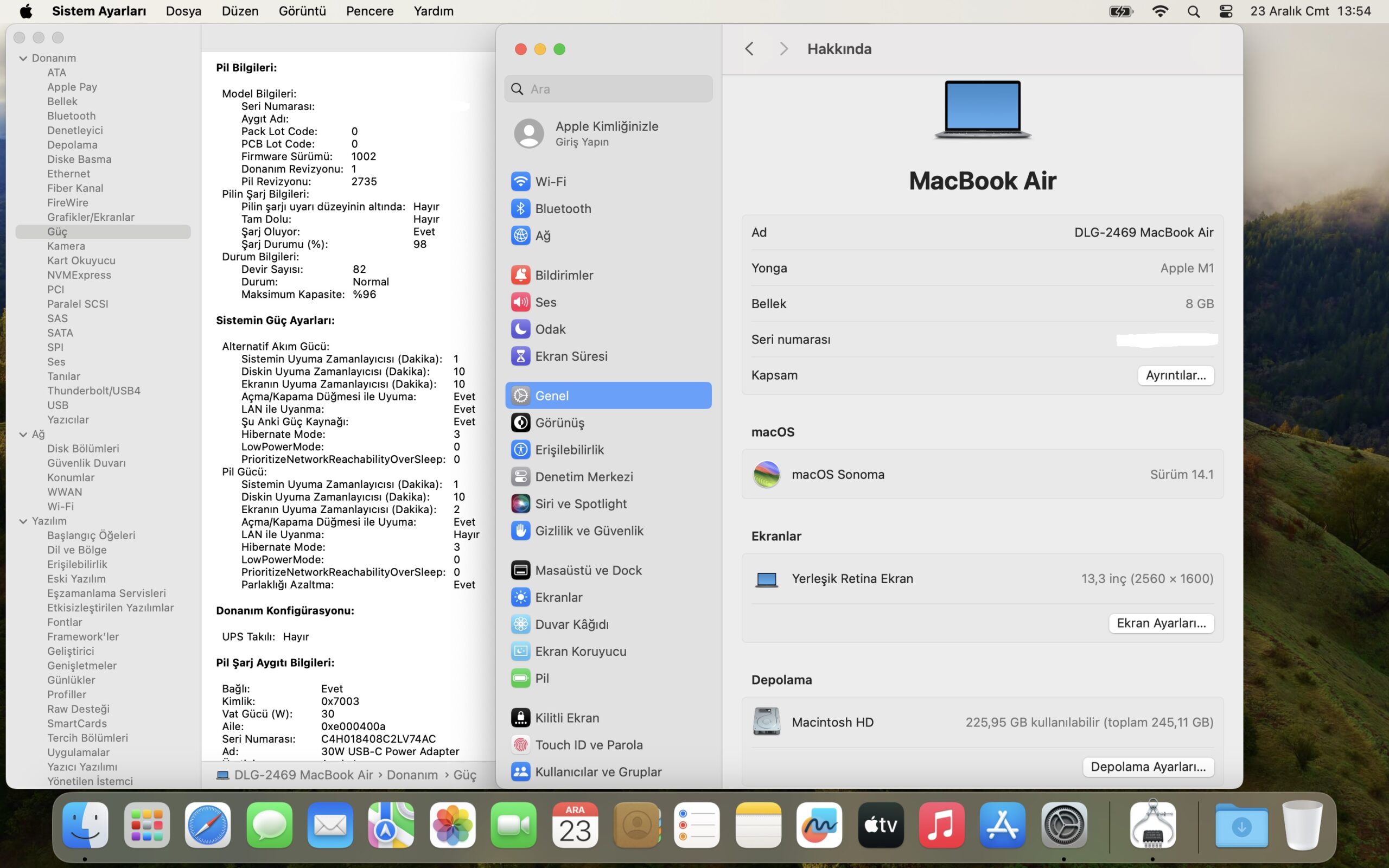The width and height of the screenshot is (1389, 868).
Task: Open Ekranlar displays settings
Action: click(x=608, y=597)
